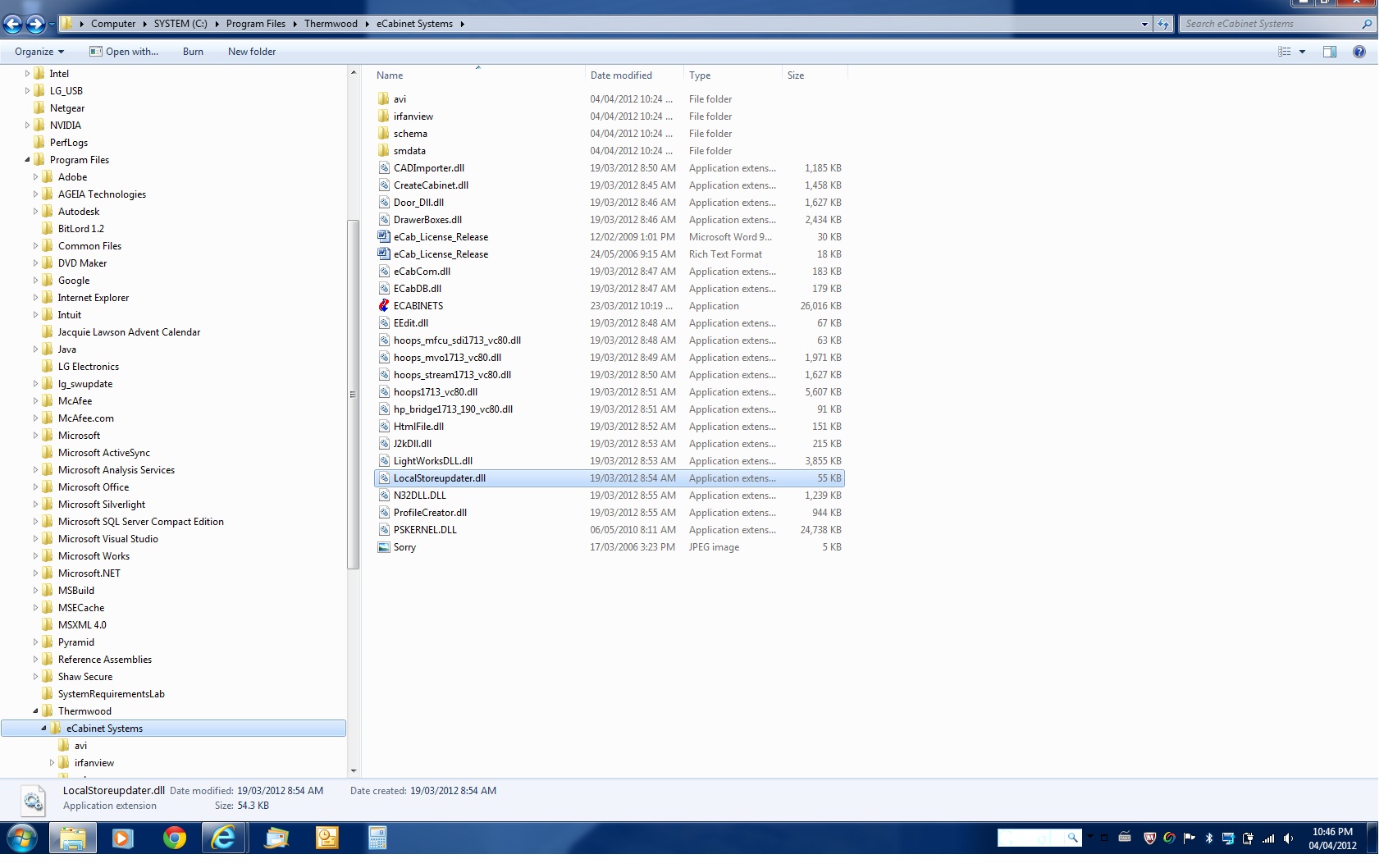
Task: Toggle the preview pane button
Action: (x=1330, y=52)
